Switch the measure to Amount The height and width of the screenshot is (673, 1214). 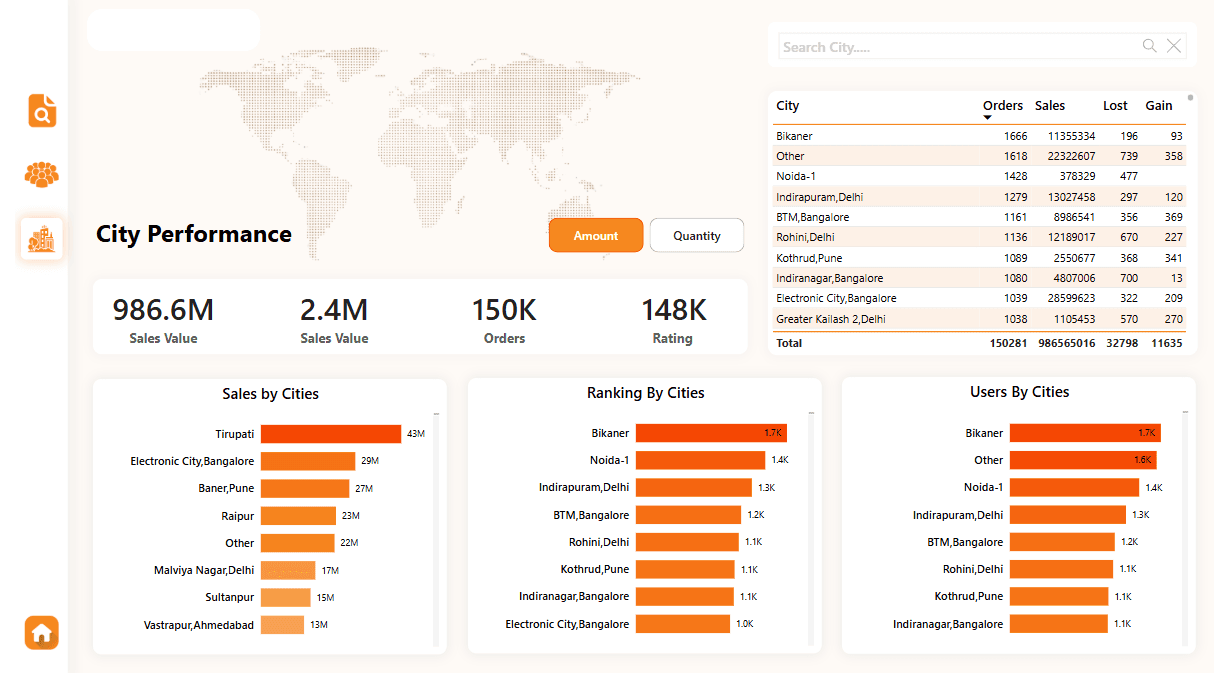point(595,236)
